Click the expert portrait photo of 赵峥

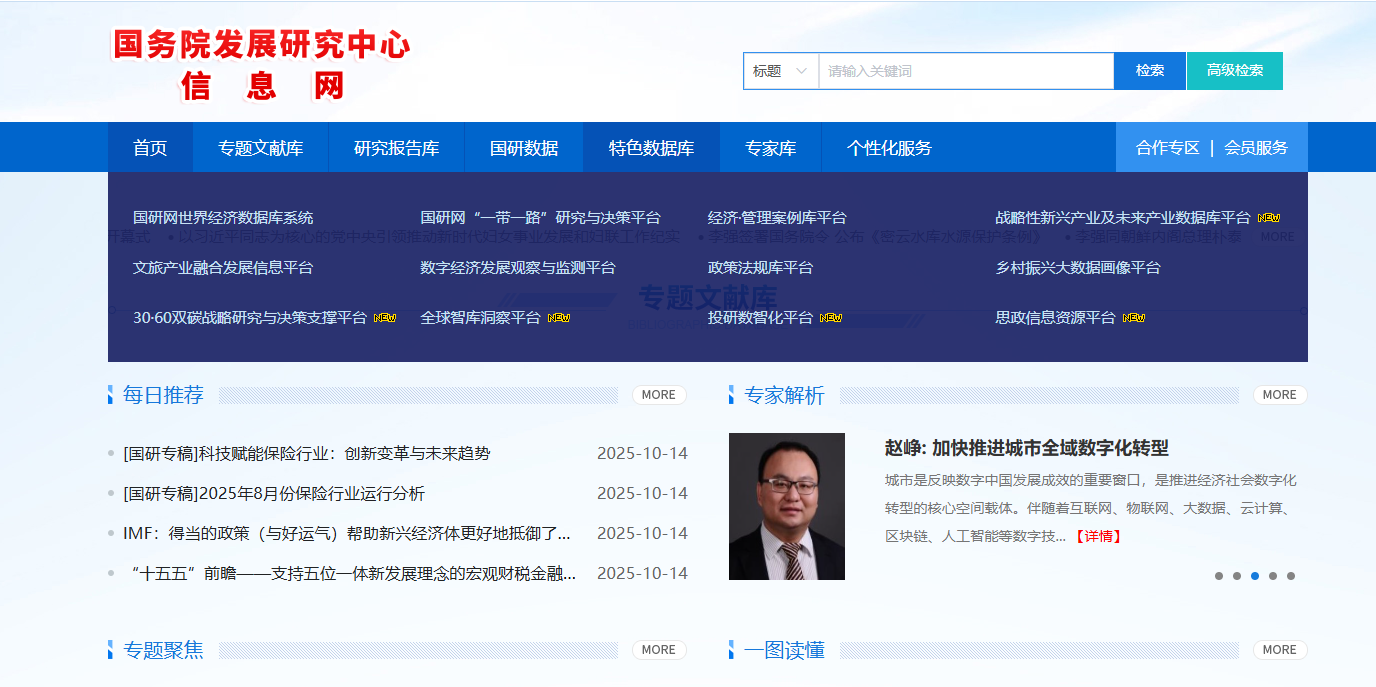point(786,506)
